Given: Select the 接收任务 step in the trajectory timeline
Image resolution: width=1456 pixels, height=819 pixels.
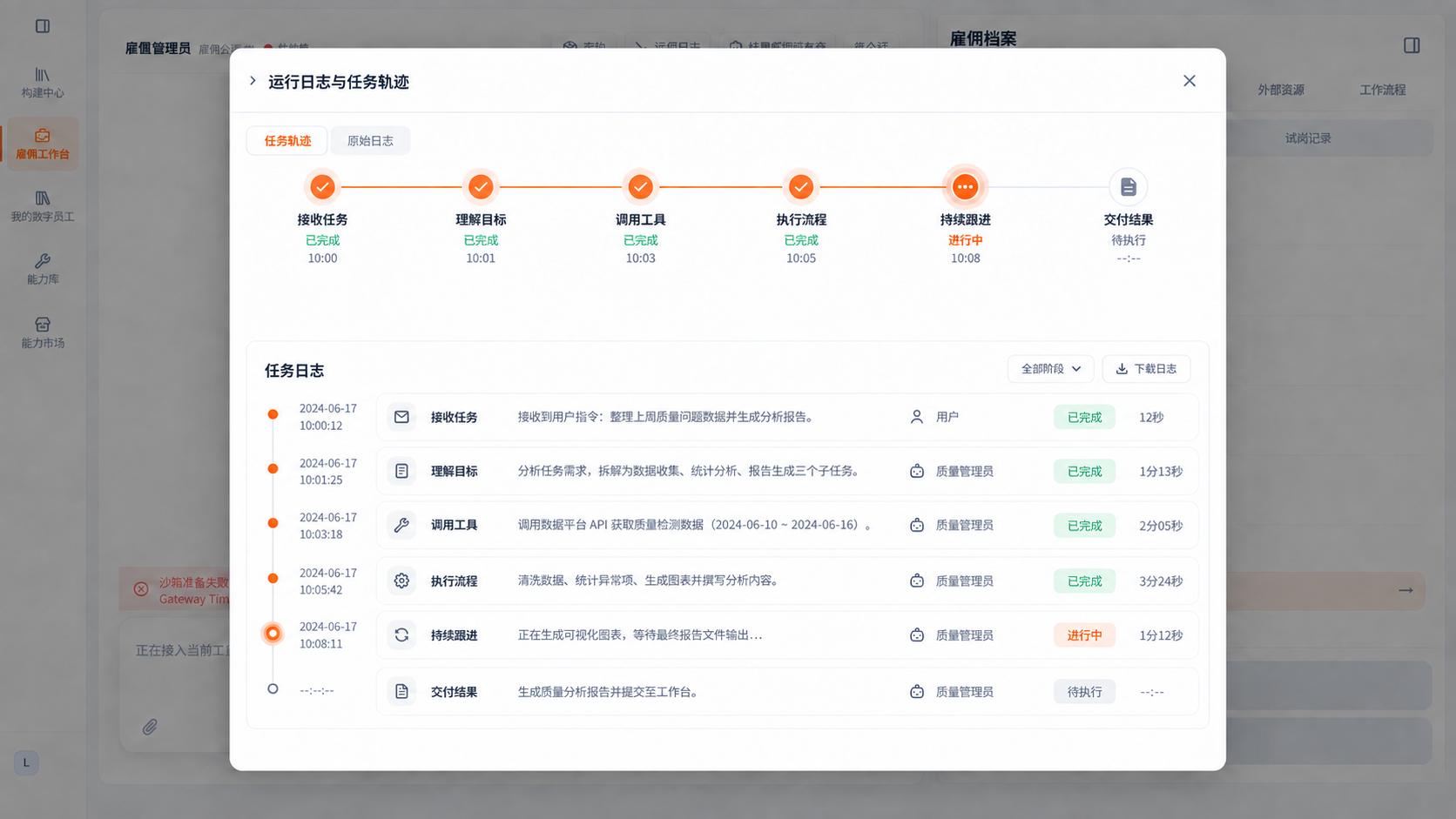Looking at the screenshot, I should click(322, 186).
